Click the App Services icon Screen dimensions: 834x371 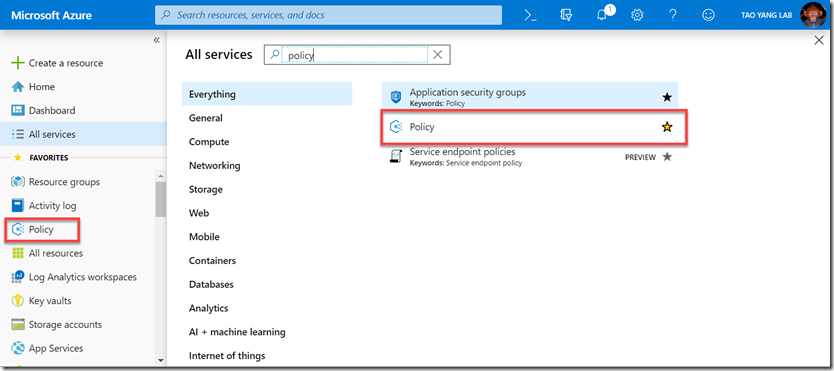point(18,349)
